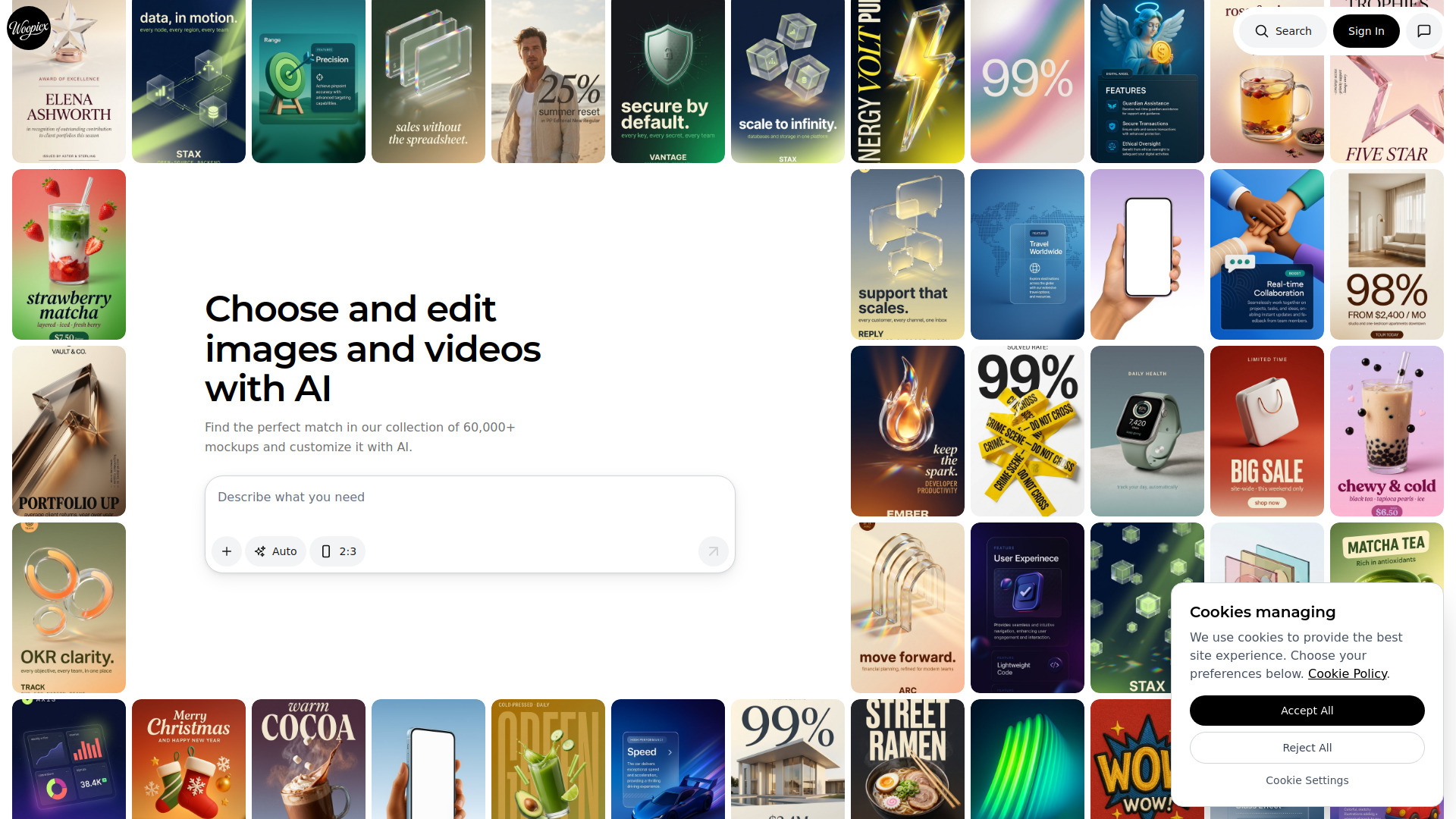Screen dimensions: 1456x819
Task: Open the chewy & cold bubble tea mockup
Action: [x=1386, y=431]
